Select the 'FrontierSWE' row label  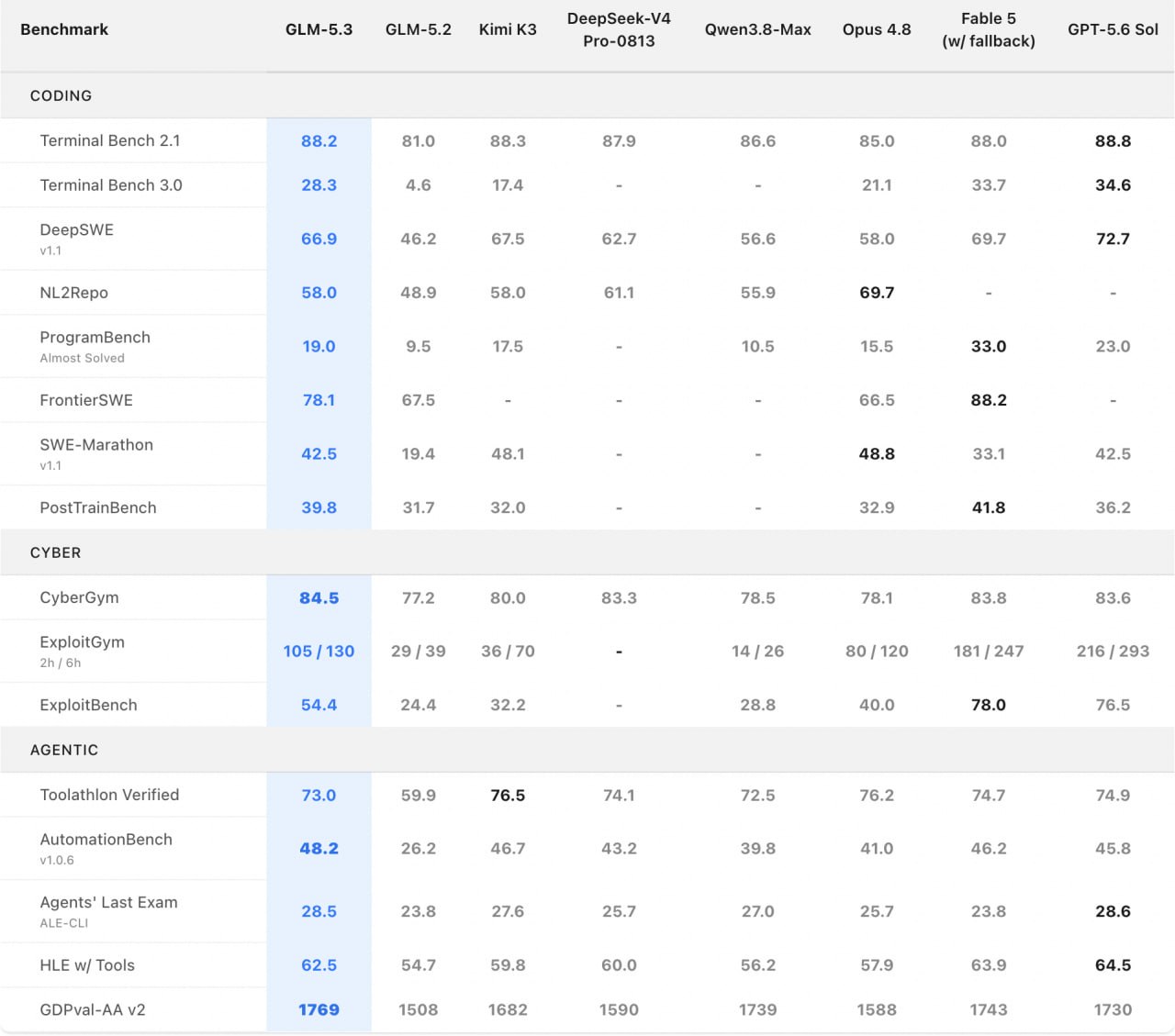tap(86, 400)
